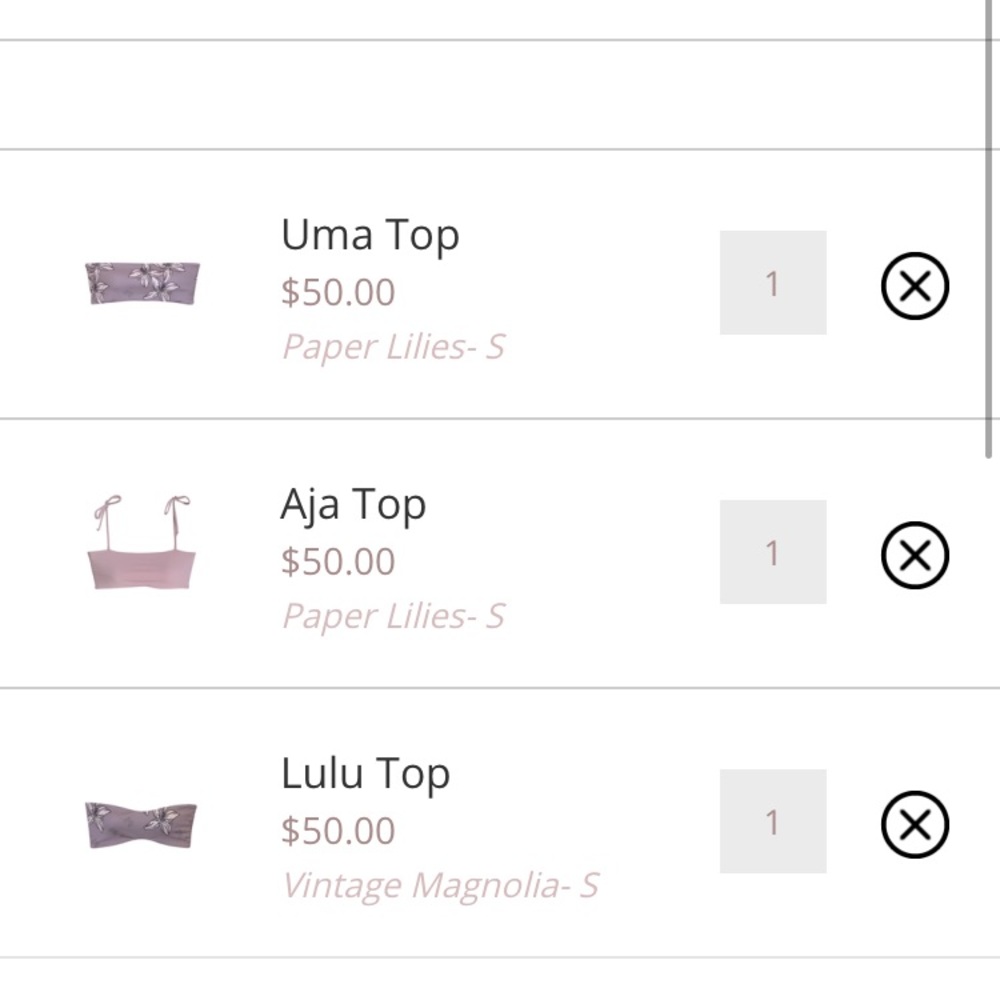Click the Uma Top $50.00 price

click(338, 292)
